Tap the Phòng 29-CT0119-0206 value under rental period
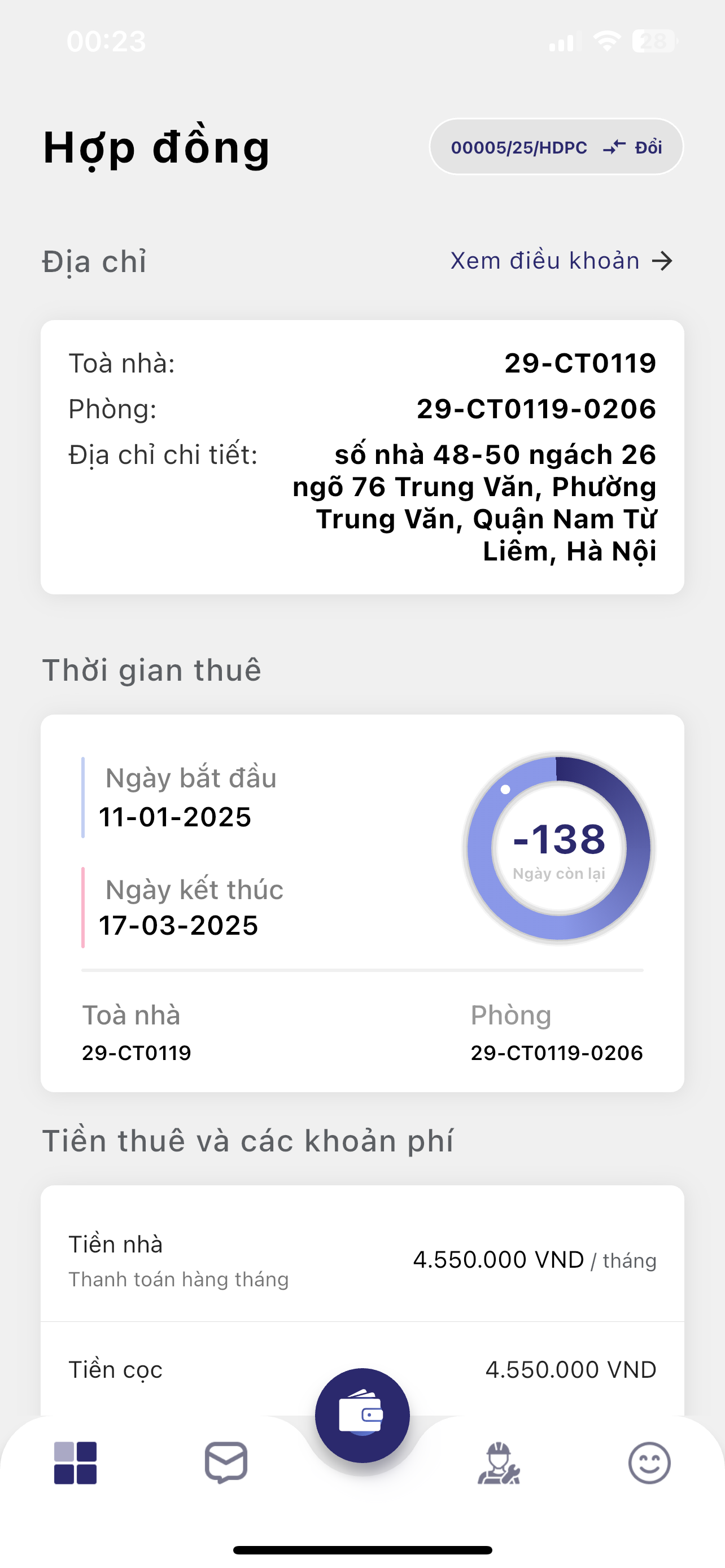 556,1053
